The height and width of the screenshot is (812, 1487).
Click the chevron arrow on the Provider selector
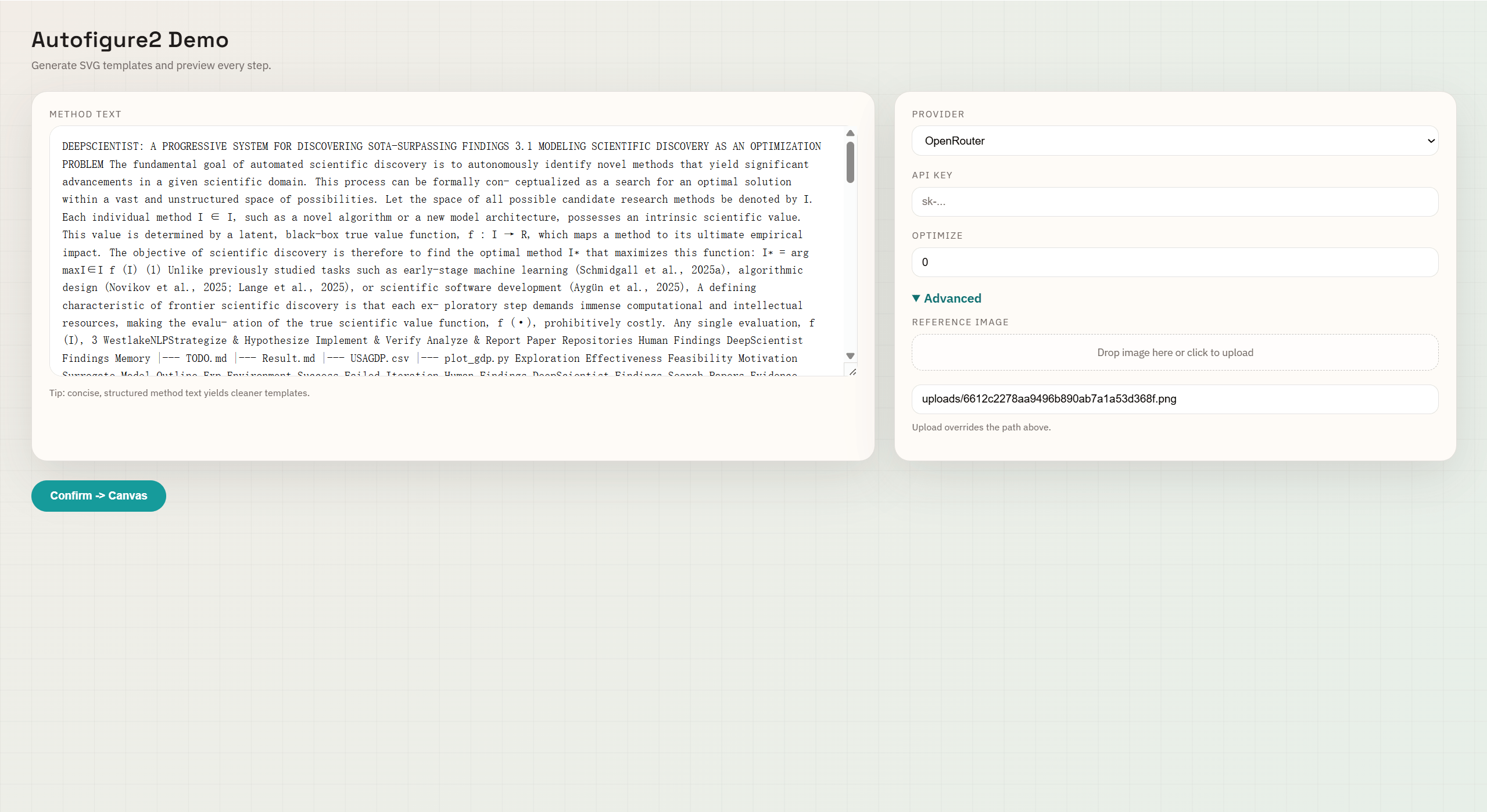click(1430, 141)
